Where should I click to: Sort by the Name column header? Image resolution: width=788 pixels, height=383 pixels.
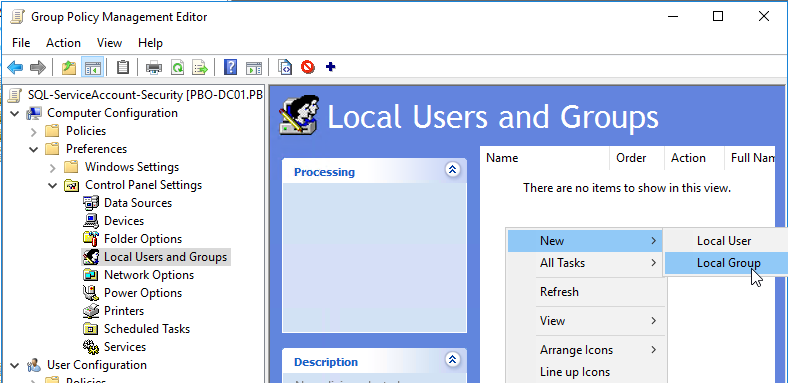[545, 158]
